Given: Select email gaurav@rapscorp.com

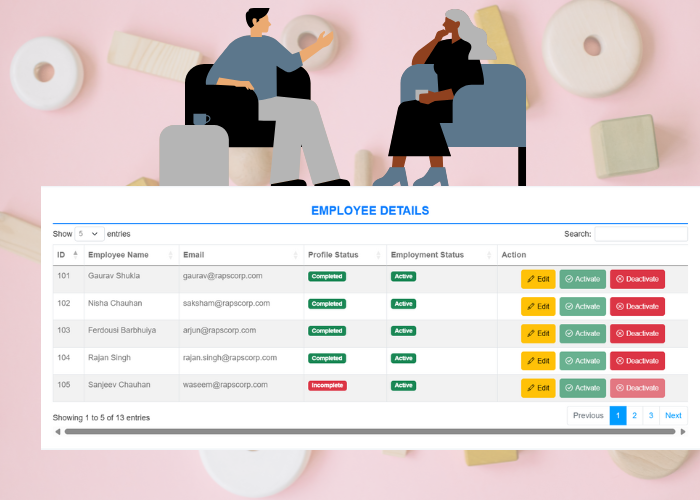Looking at the screenshot, I should coord(222,276).
